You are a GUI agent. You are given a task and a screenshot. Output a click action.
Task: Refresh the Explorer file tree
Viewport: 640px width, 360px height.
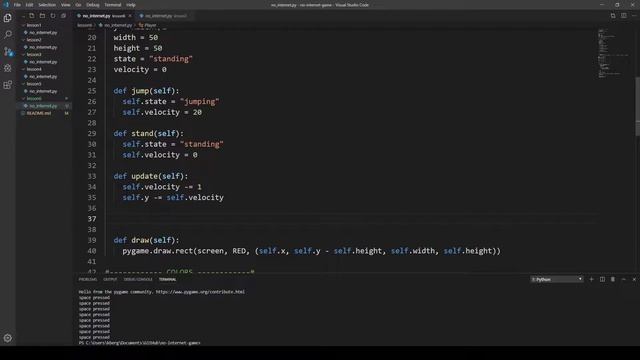pos(53,16)
